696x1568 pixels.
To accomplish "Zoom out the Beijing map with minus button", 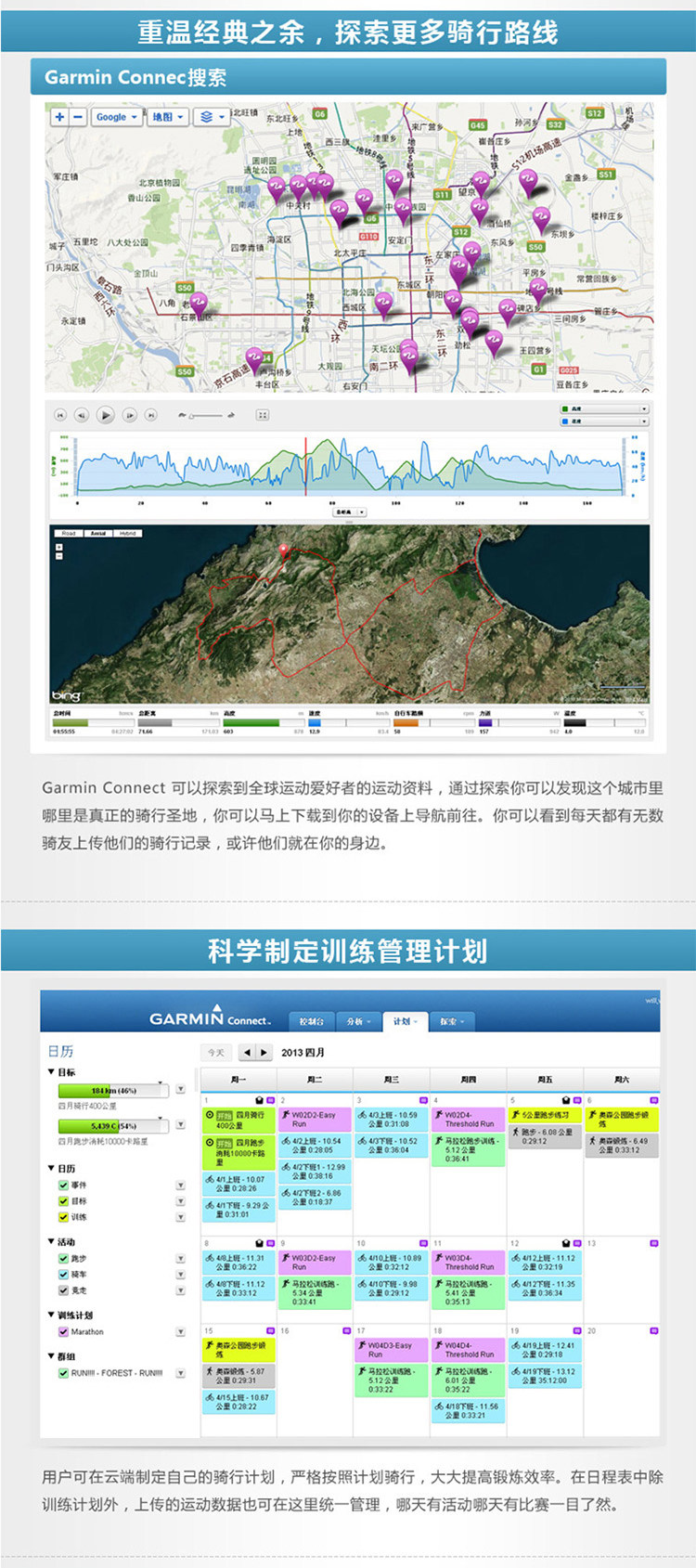I will (78, 117).
